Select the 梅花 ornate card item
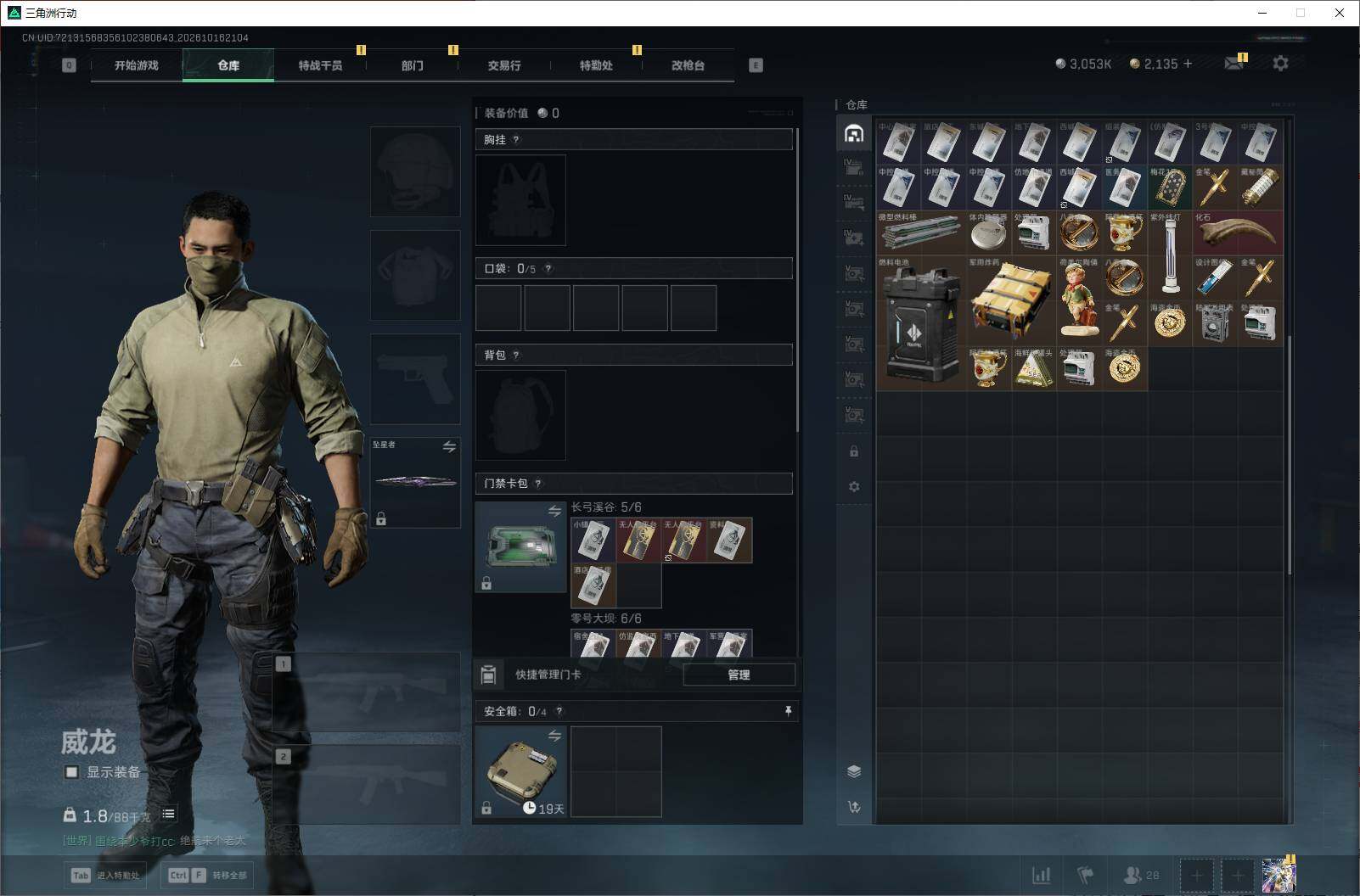 pos(1170,188)
